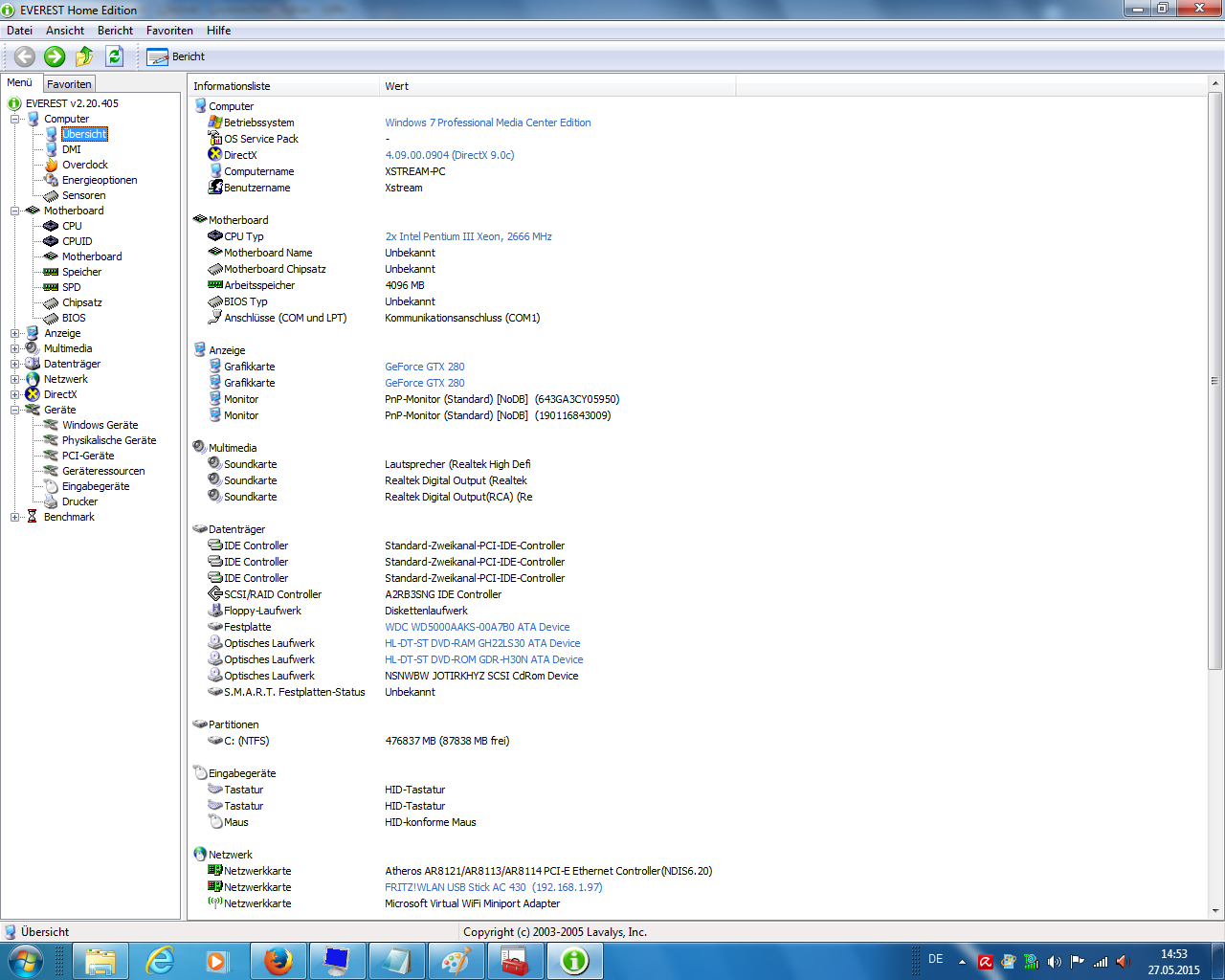This screenshot has height=980, width=1225.
Task: Open the HL-DT-ST DVD-ROM GDR-H30N link
Action: 484,659
